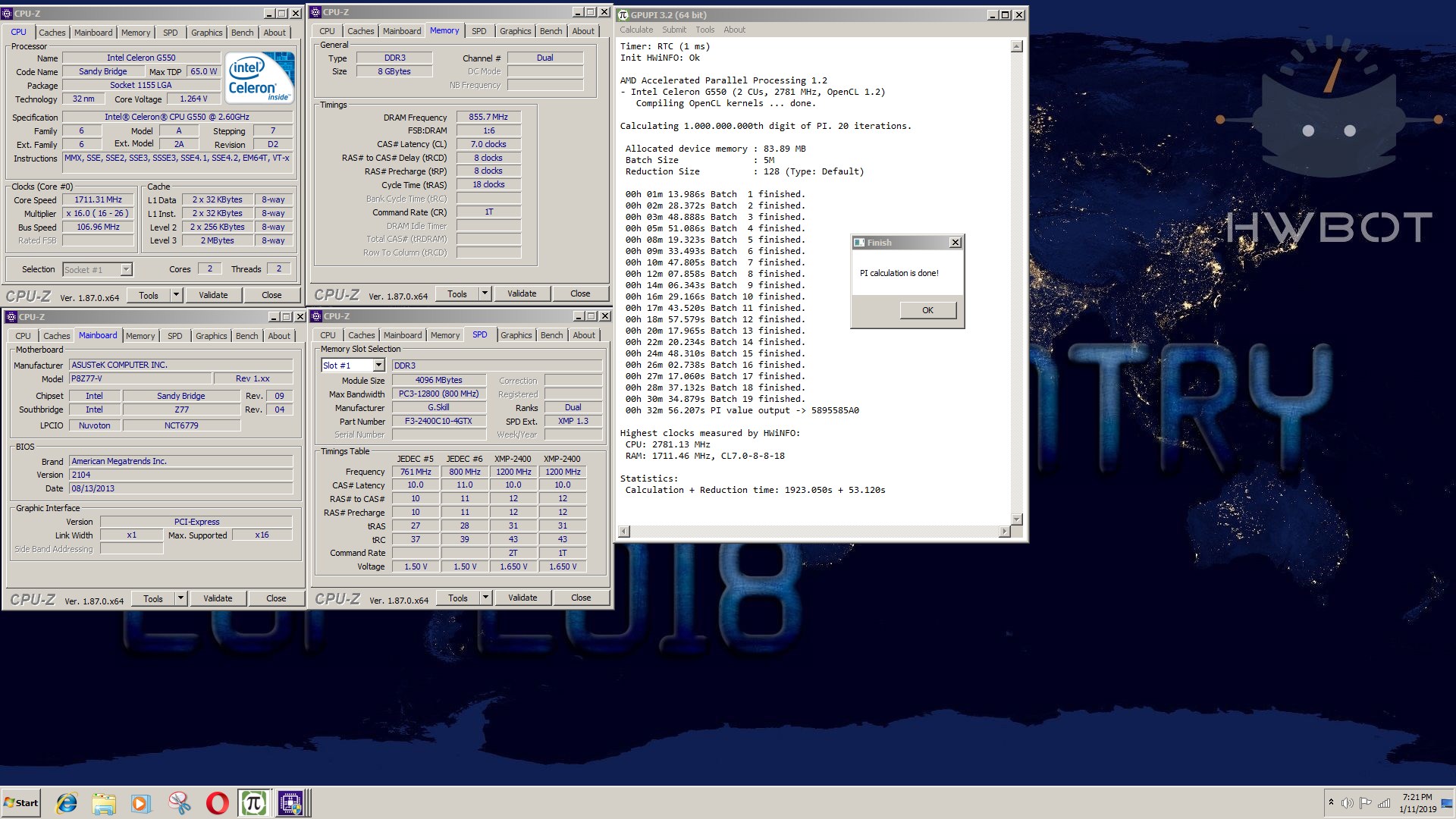This screenshot has height=819, width=1456.
Task: Click Max Bandwidth PC3-12800 value
Action: coord(438,394)
